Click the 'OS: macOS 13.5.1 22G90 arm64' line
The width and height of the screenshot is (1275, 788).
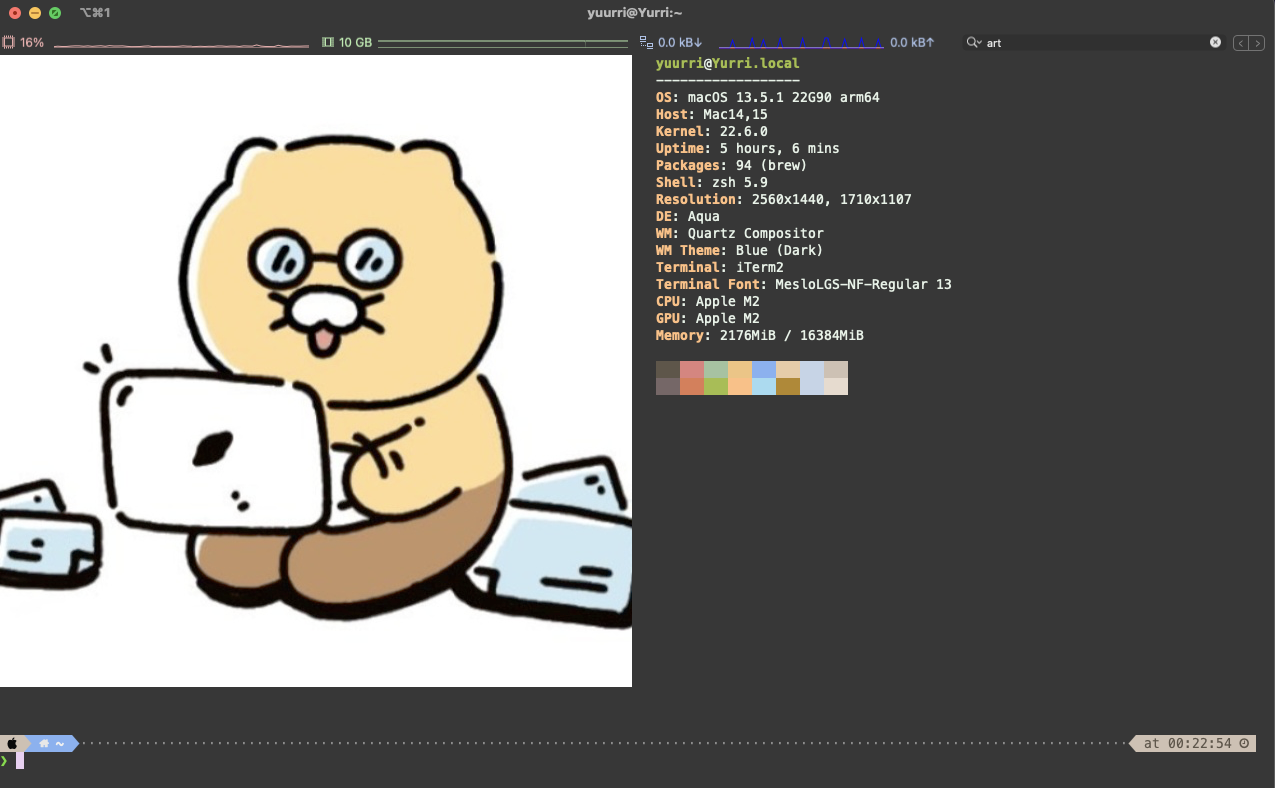768,97
